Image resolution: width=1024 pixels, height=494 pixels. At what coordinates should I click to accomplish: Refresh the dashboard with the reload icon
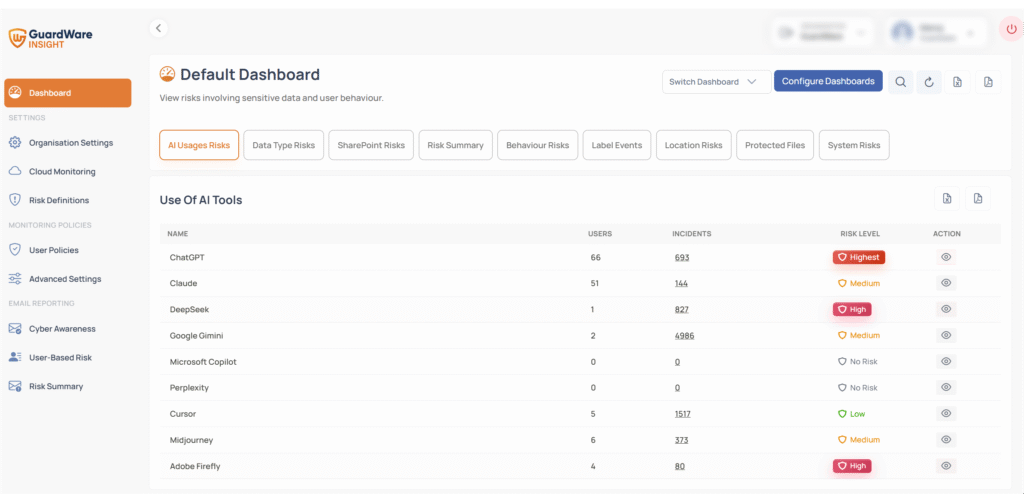(929, 82)
